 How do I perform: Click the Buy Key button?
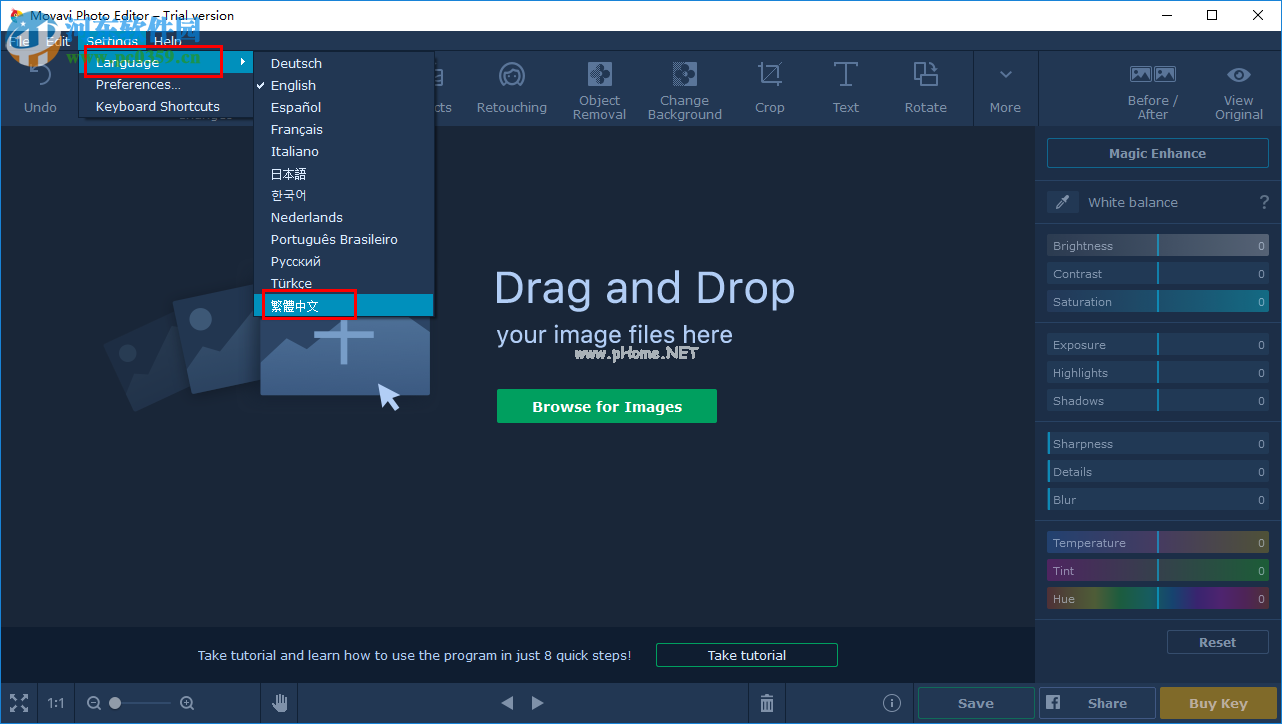pos(1217,703)
